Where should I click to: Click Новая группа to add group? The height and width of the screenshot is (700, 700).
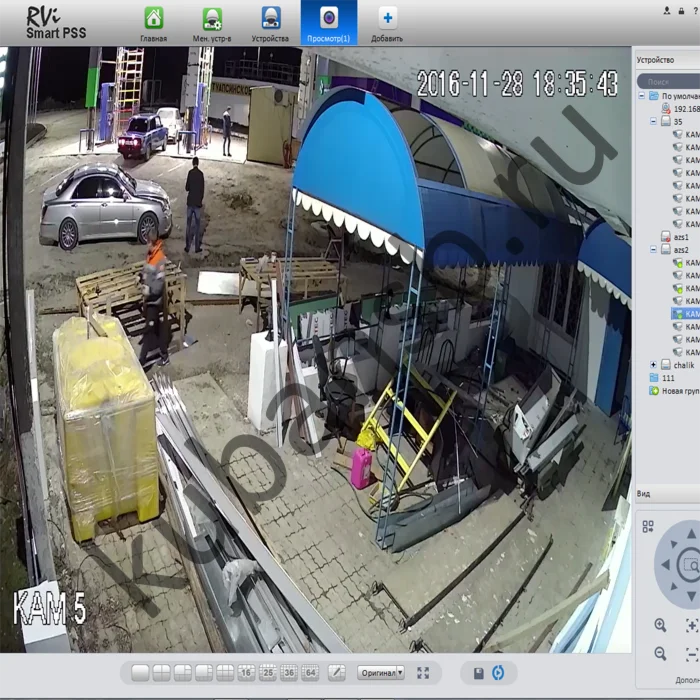(x=674, y=391)
